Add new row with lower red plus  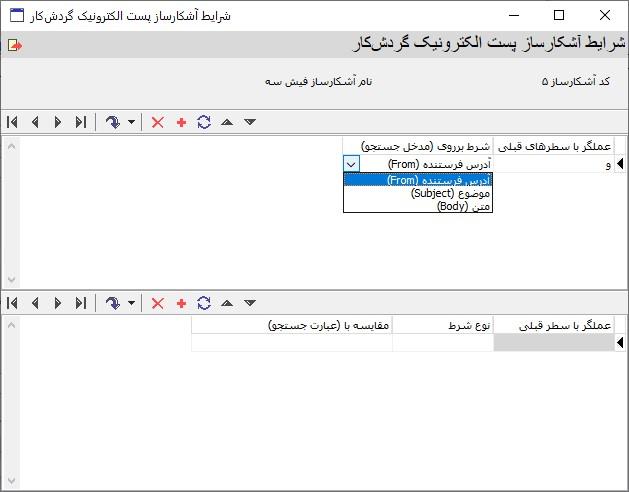click(x=181, y=303)
